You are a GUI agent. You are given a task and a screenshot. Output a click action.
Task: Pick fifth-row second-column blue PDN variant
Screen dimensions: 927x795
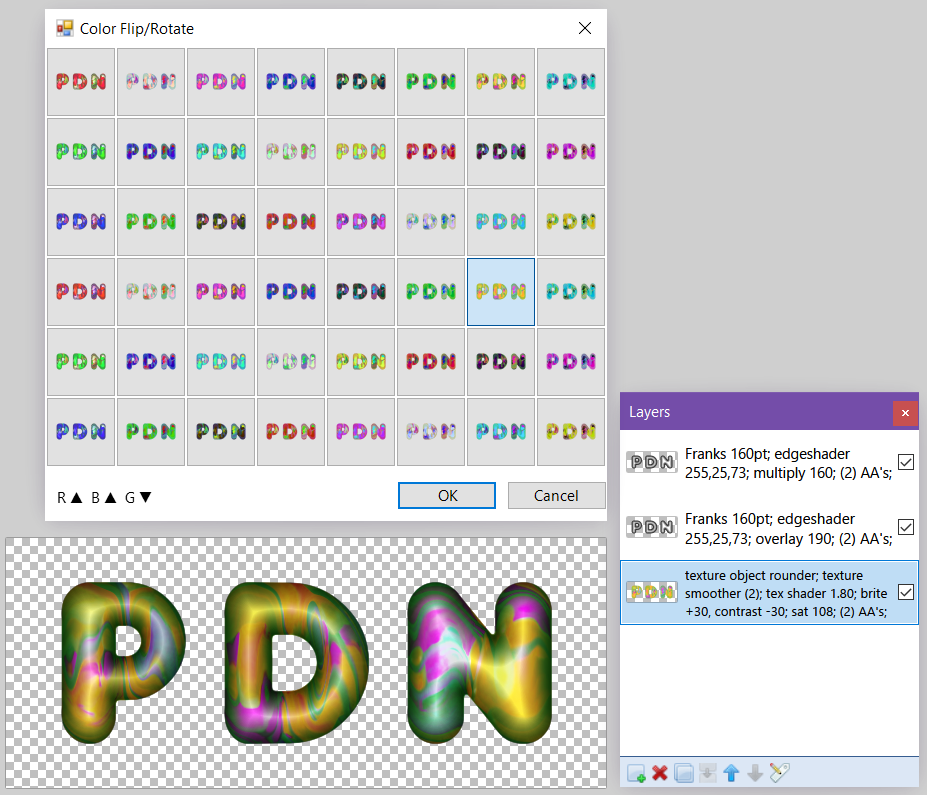(x=151, y=362)
